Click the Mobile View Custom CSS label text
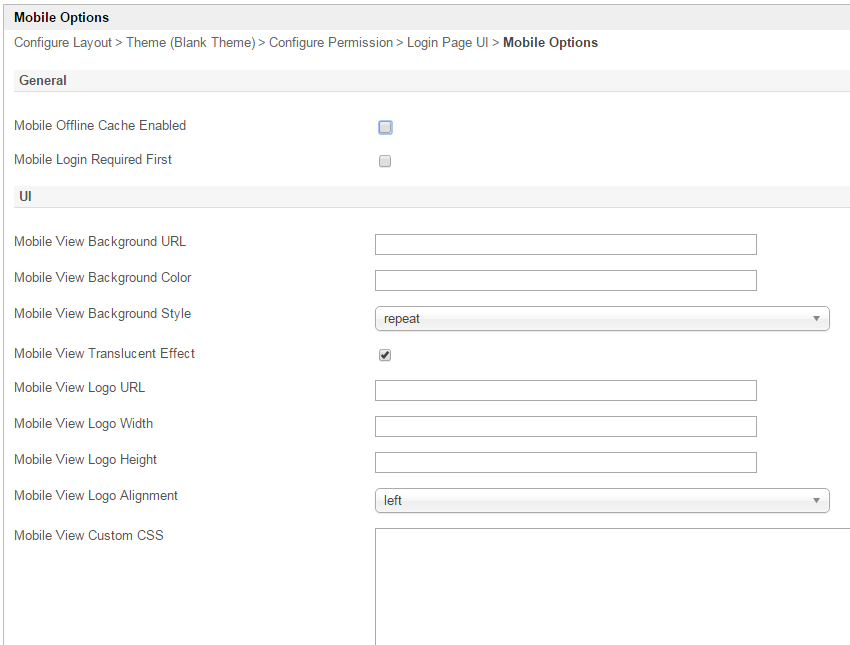Image resolution: width=850 pixels, height=645 pixels. coord(88,536)
